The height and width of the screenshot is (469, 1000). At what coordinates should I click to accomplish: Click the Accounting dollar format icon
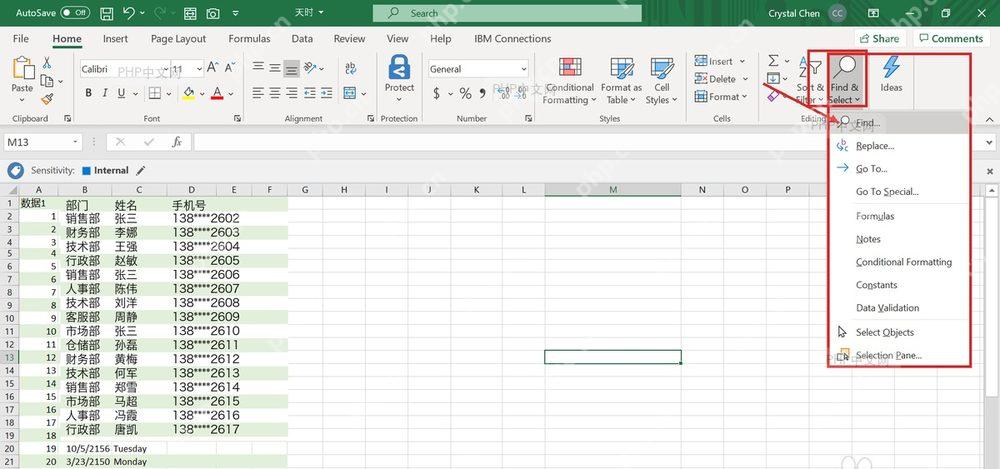tap(436, 94)
